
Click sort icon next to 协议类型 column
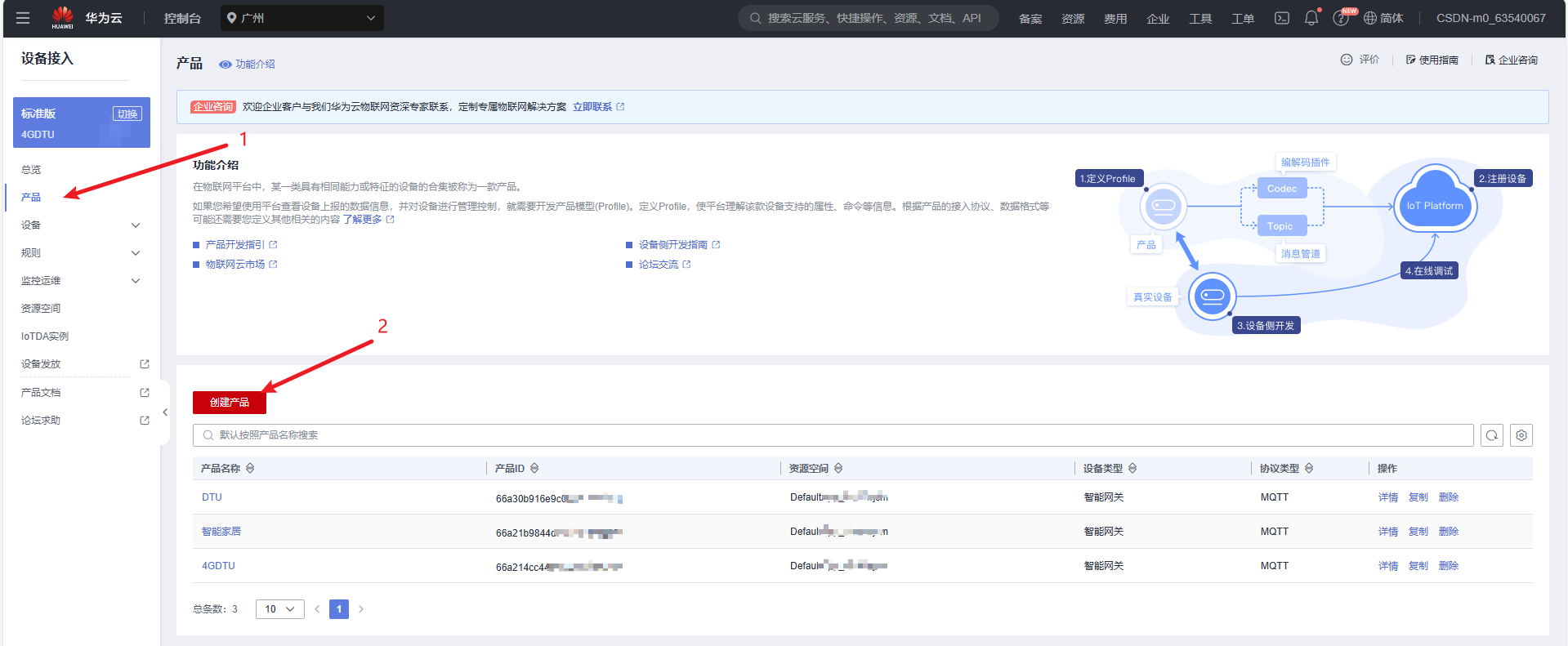tap(1309, 468)
